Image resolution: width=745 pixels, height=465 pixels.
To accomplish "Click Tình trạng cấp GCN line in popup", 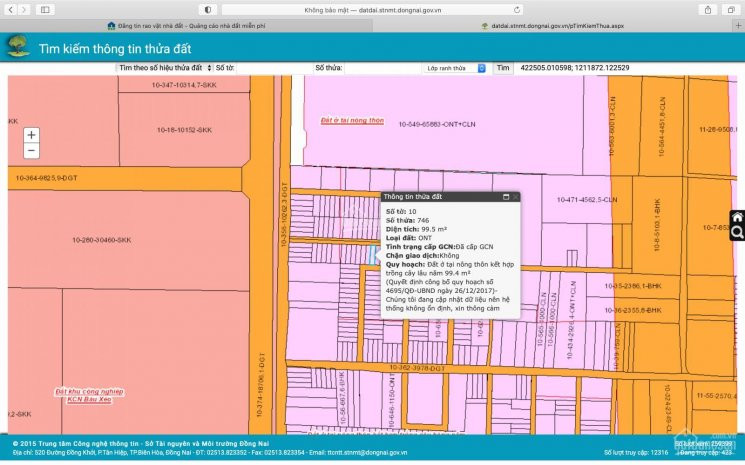I will (439, 247).
